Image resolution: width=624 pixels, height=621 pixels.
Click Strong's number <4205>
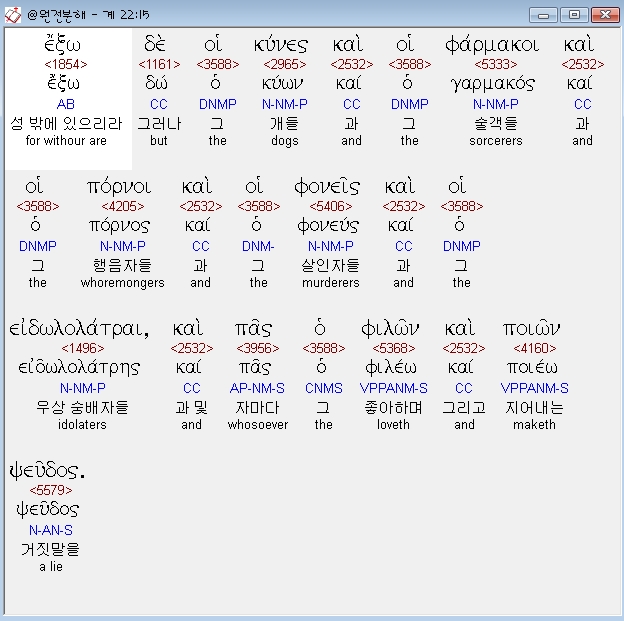point(123,206)
